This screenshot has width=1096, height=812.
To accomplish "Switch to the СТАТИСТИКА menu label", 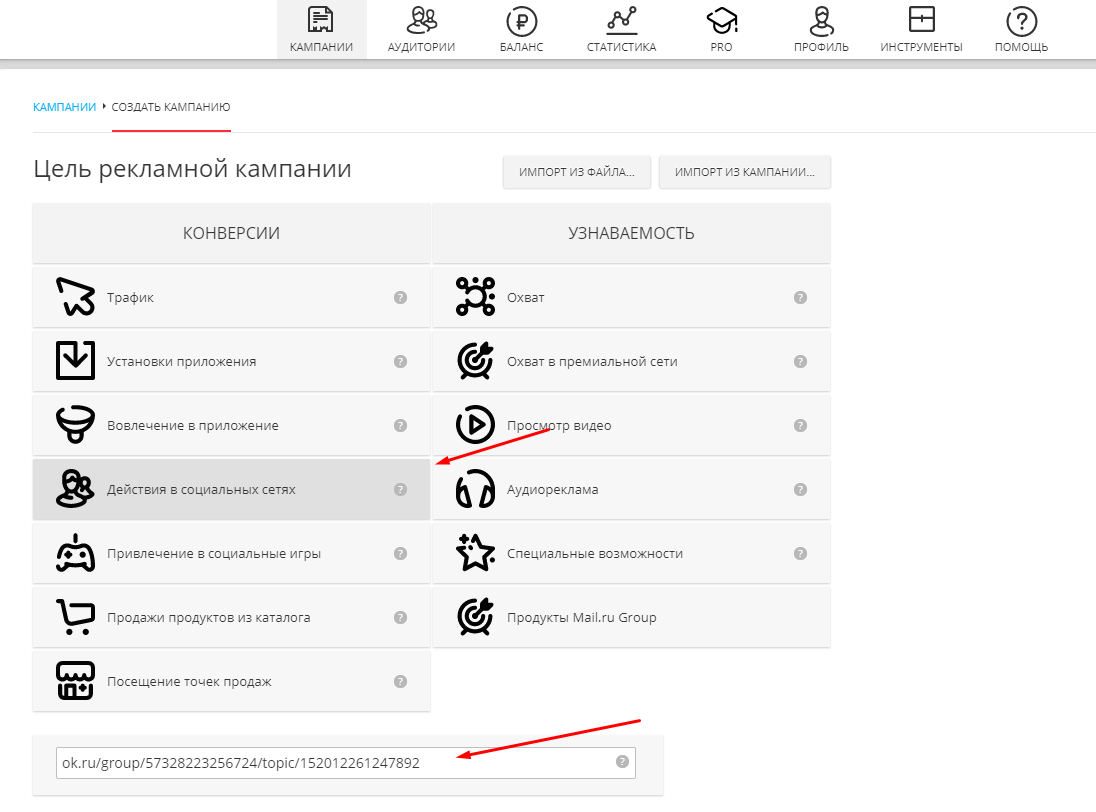I will [621, 47].
